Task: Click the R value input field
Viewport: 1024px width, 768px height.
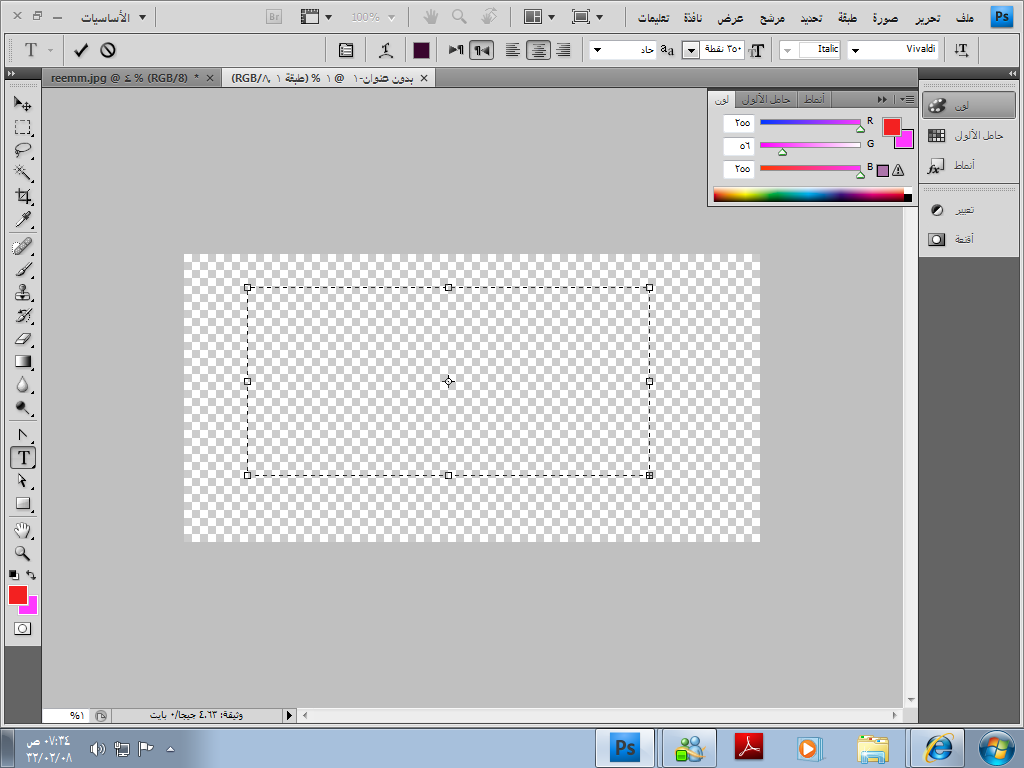Action: point(739,123)
